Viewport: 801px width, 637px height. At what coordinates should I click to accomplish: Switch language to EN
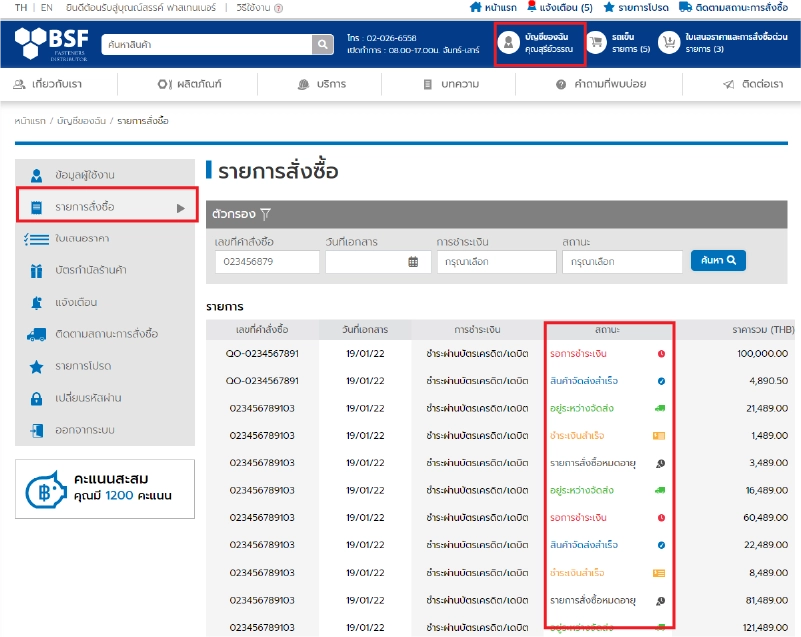[x=47, y=7]
